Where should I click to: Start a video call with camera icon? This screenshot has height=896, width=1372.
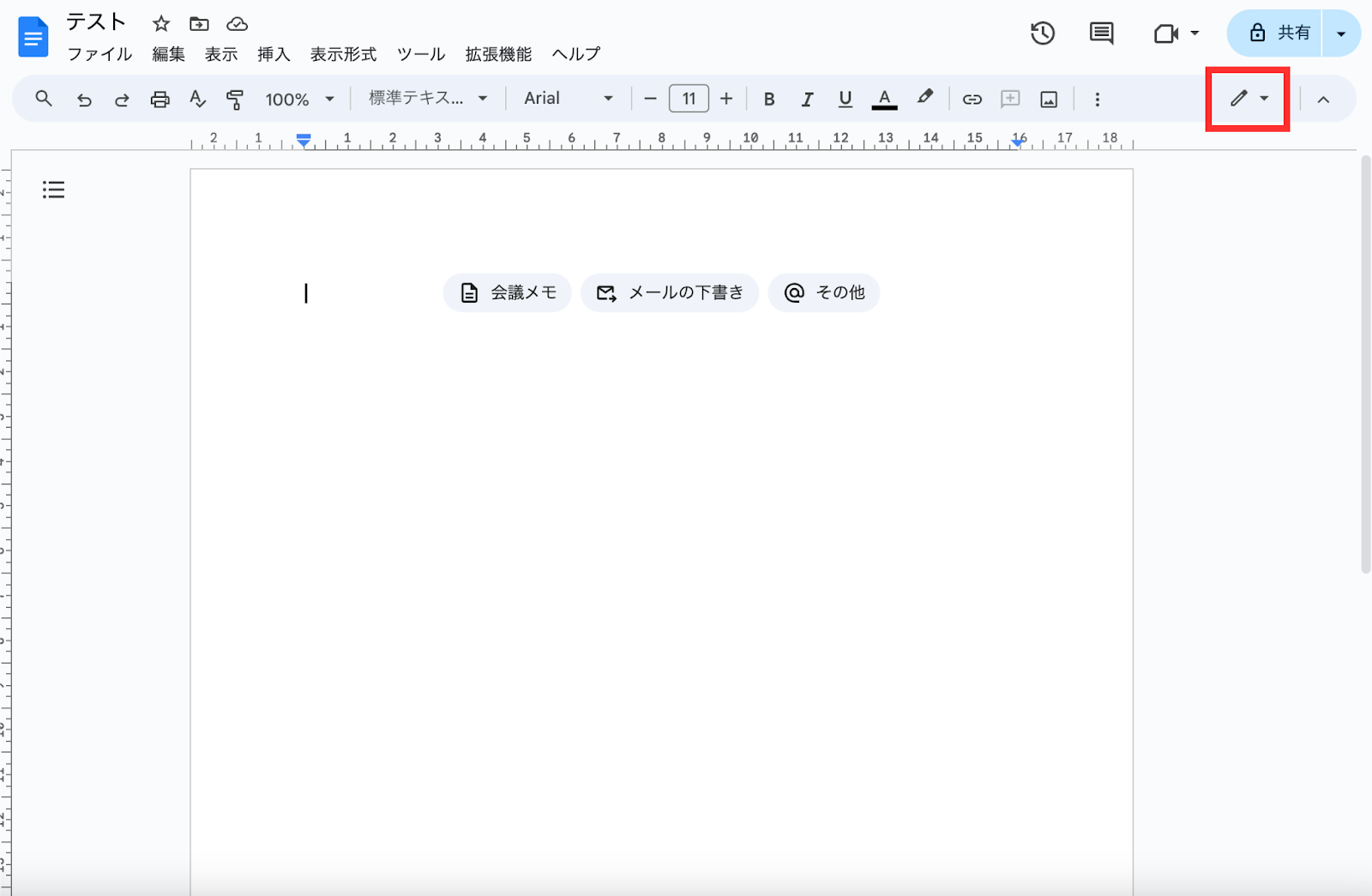1165,33
